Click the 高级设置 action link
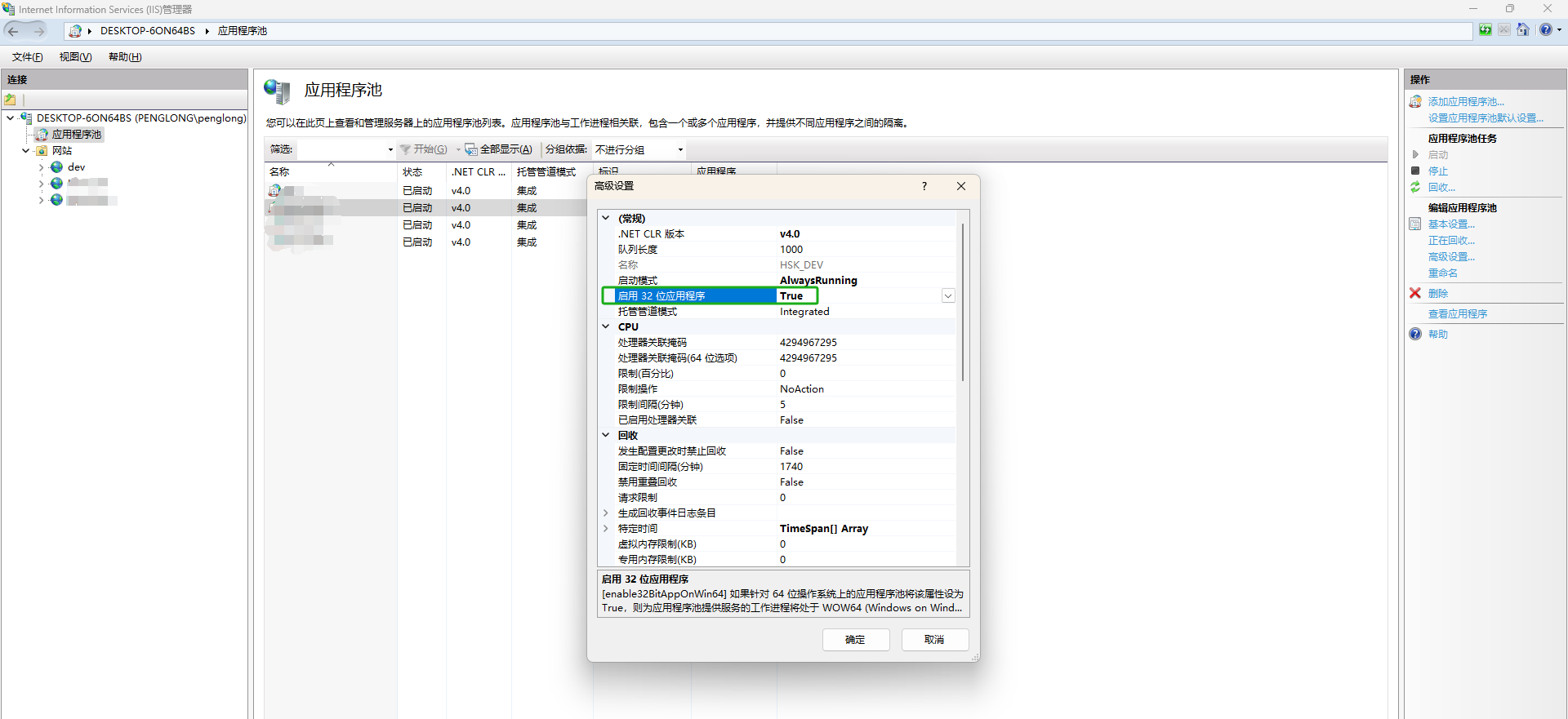This screenshot has width=1568, height=719. pyautogui.click(x=1451, y=257)
